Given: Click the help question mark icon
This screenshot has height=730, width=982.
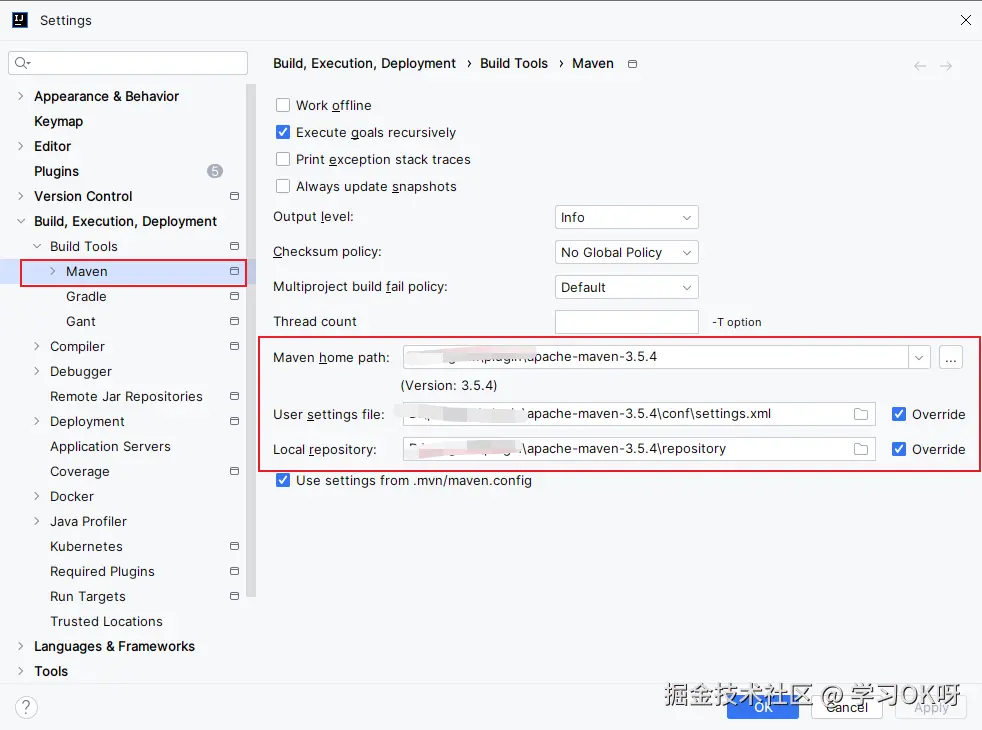Looking at the screenshot, I should (x=26, y=707).
